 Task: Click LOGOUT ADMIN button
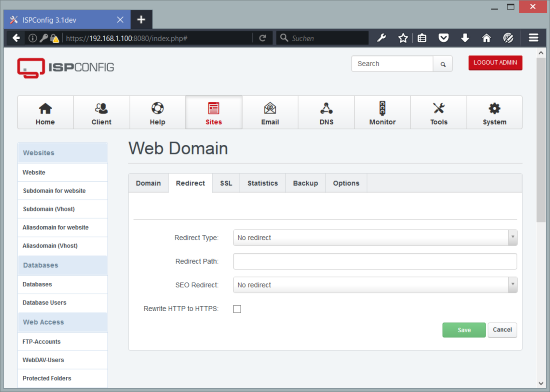pos(495,63)
